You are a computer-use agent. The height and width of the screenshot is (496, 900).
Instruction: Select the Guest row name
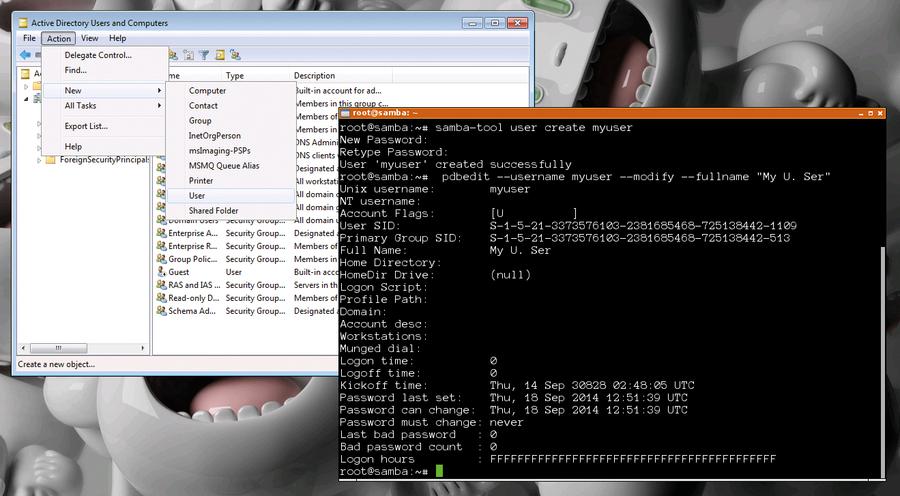coord(179,272)
